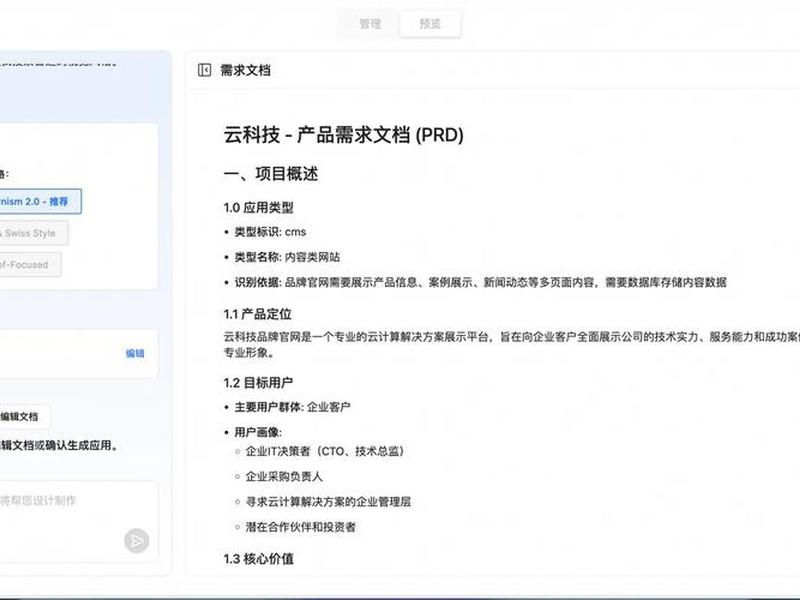Click the 一、项目概述 section heading
800x600 pixels.
[x=270, y=174]
